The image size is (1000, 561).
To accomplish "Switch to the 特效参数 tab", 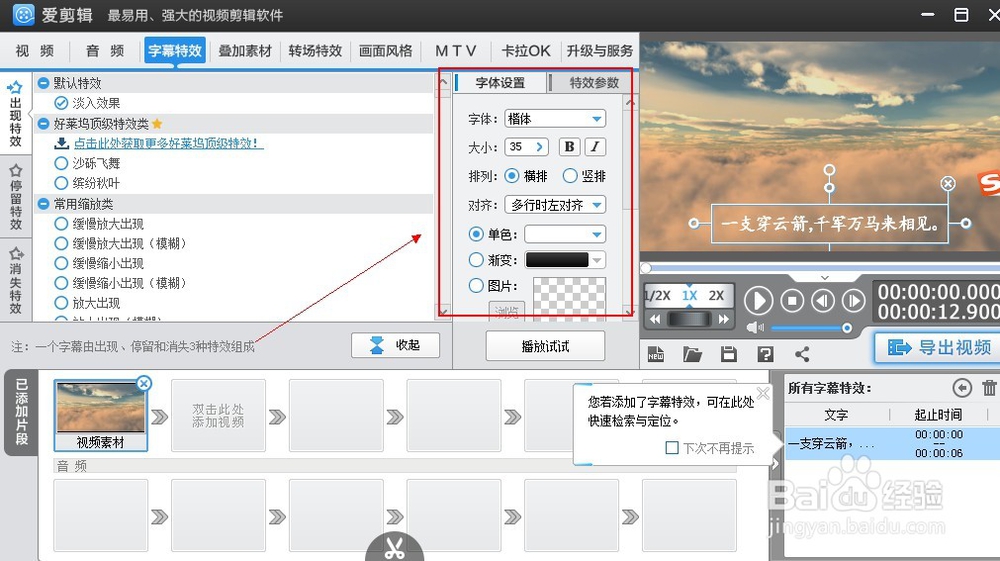I will point(594,82).
